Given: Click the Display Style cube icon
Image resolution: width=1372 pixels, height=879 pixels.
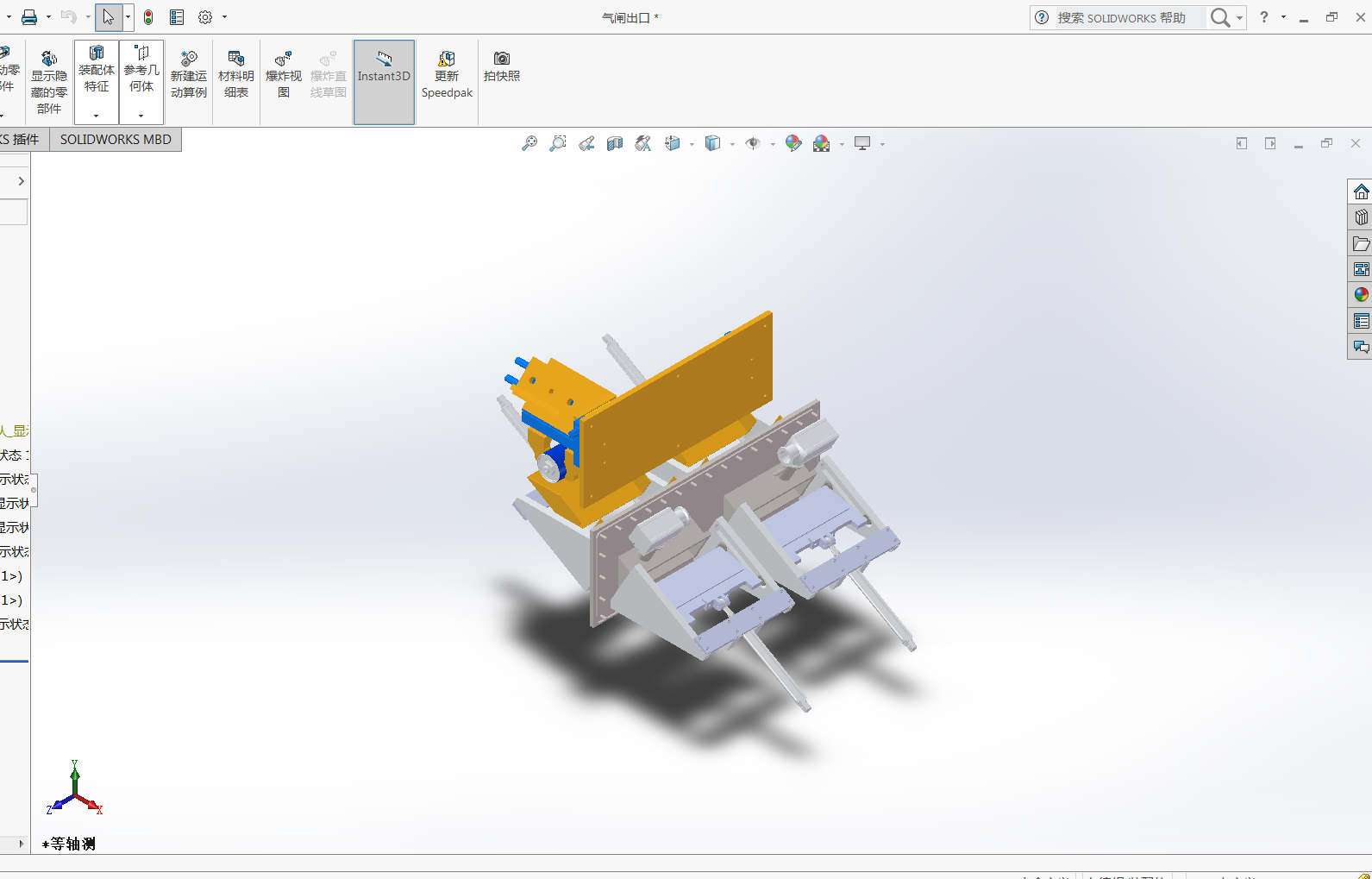Looking at the screenshot, I should click(712, 143).
